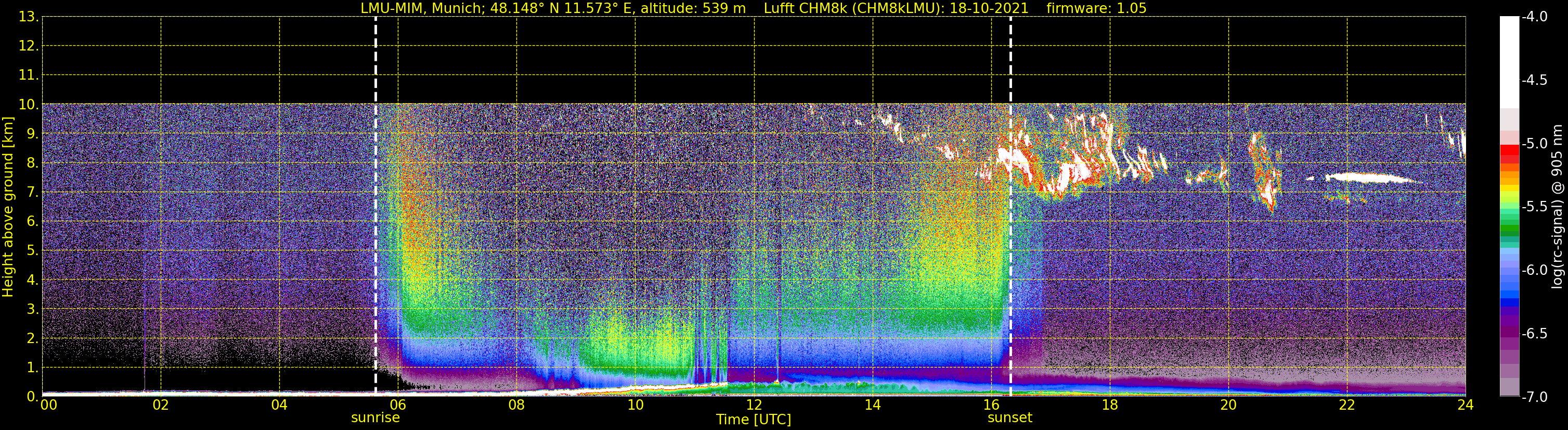Click the '02' time axis tick label
1568x430 pixels.
click(x=161, y=405)
